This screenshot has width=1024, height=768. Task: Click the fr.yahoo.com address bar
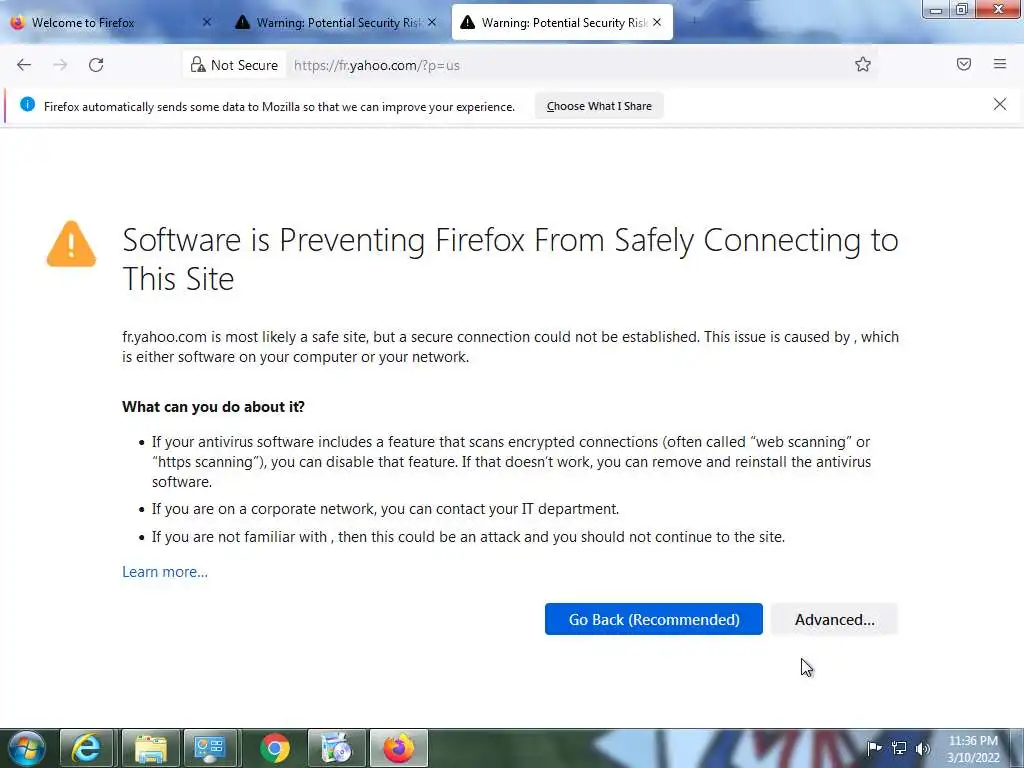tap(560, 65)
